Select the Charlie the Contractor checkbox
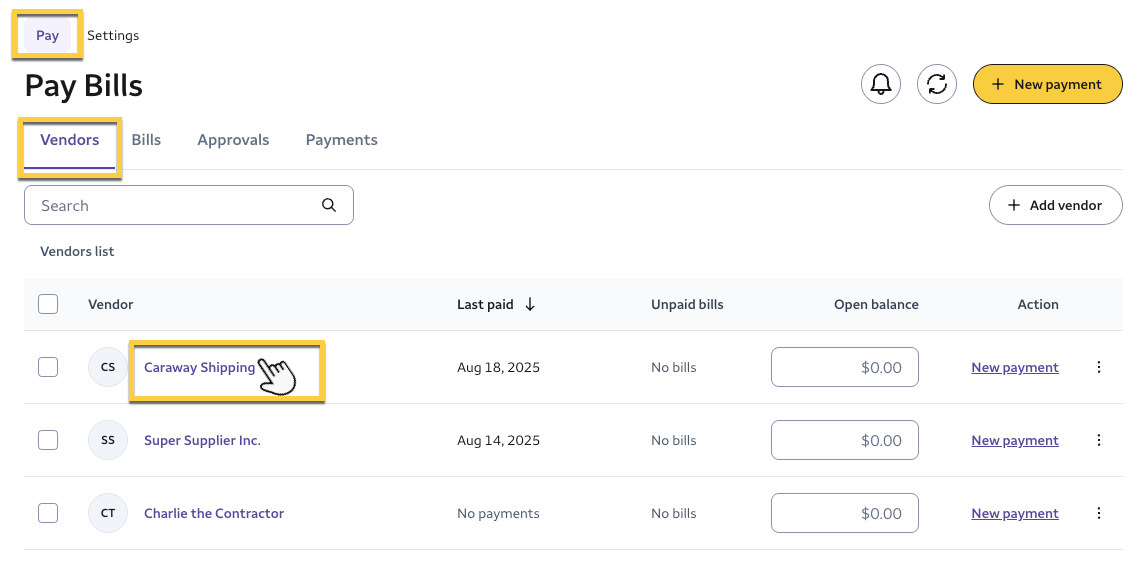The image size is (1147, 562). coord(48,513)
